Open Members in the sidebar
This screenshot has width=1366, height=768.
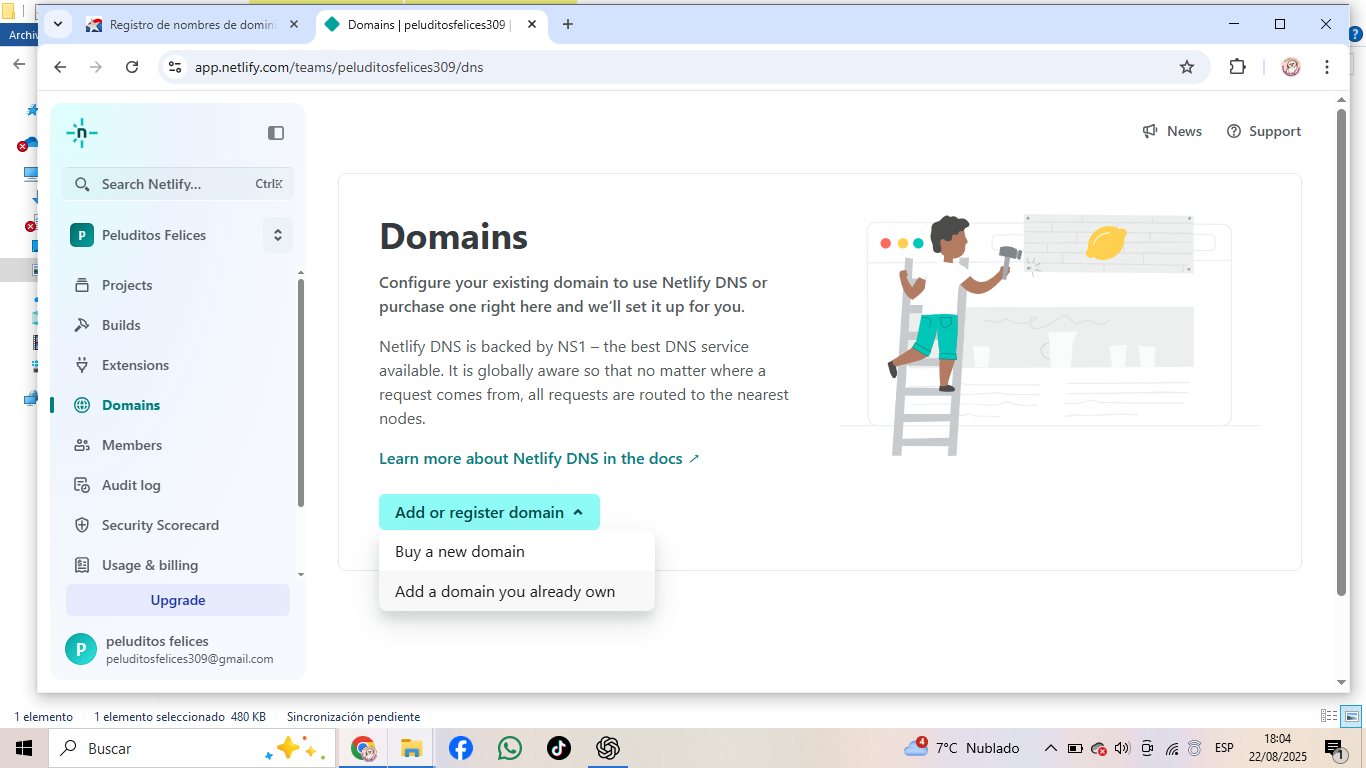132,445
